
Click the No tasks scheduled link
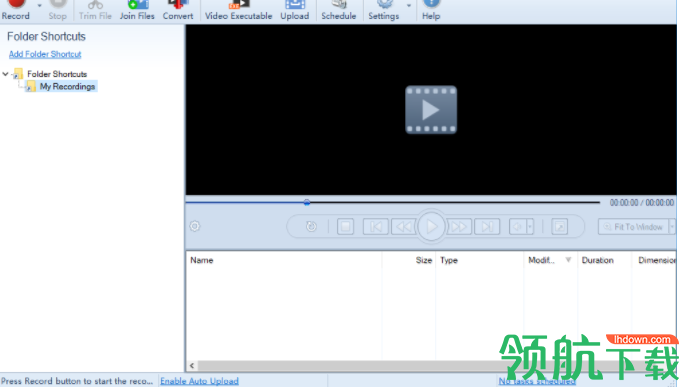point(537,381)
